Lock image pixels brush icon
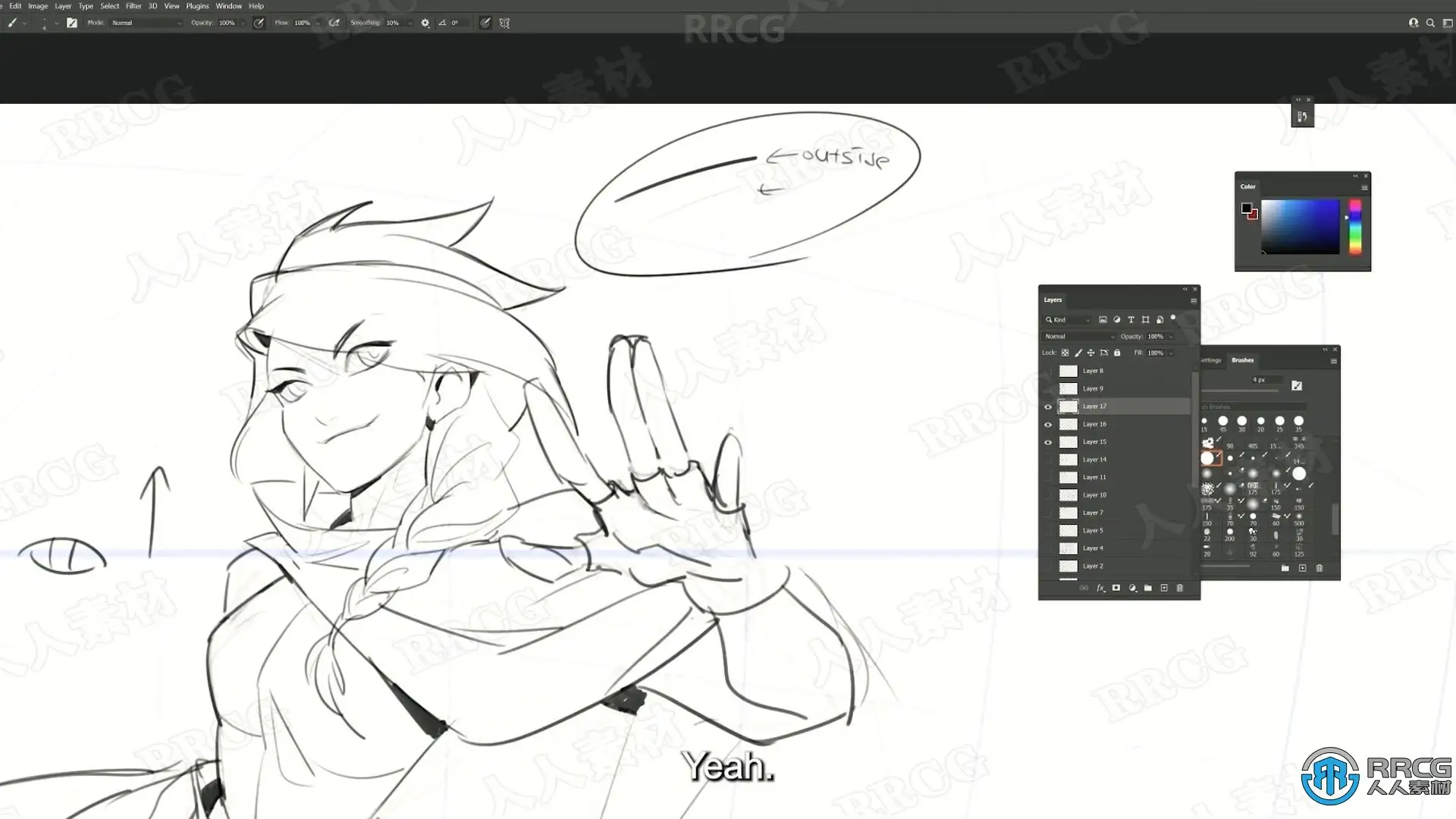The image size is (1456, 819). [1078, 353]
